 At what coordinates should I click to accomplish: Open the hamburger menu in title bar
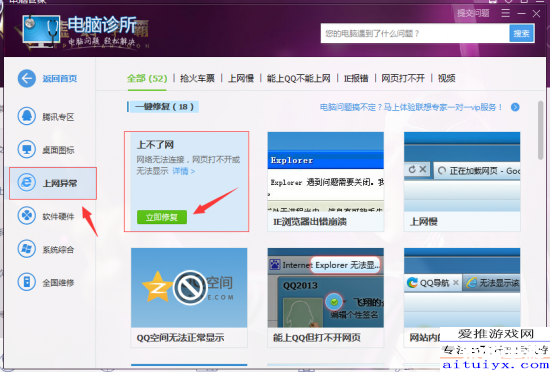[505, 13]
